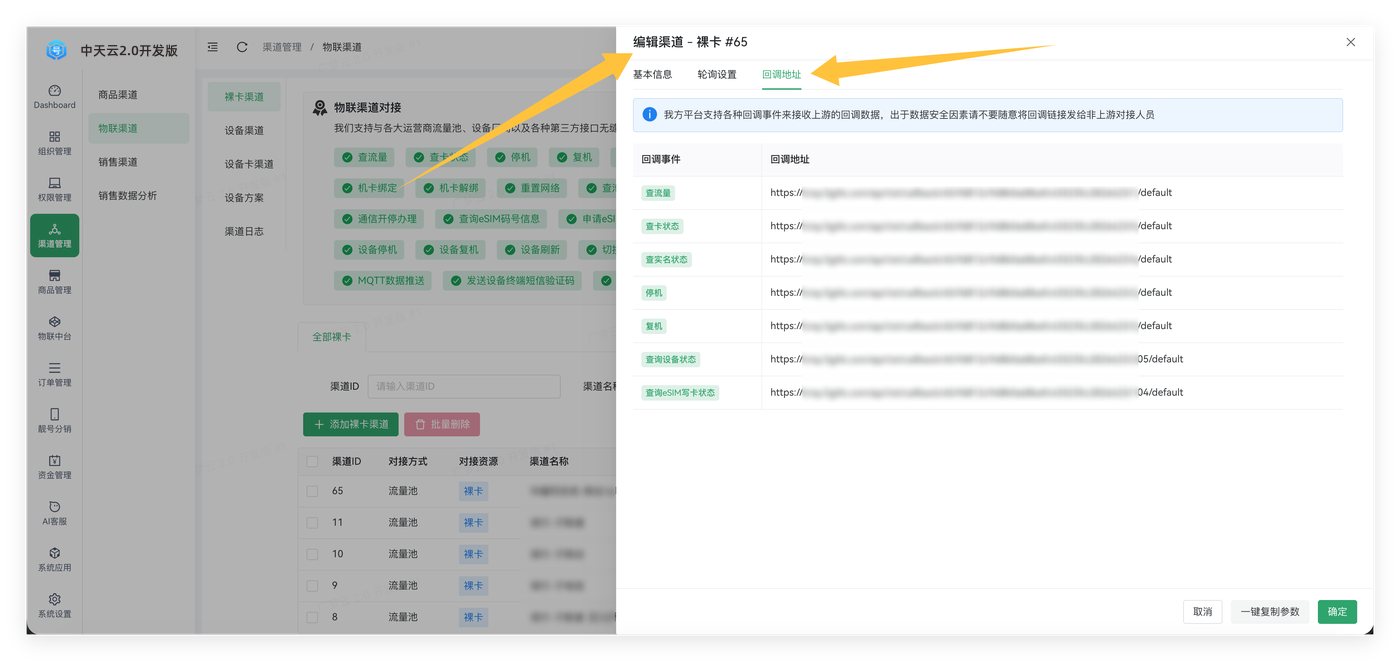Check the box for channel ID 10

coord(312,554)
